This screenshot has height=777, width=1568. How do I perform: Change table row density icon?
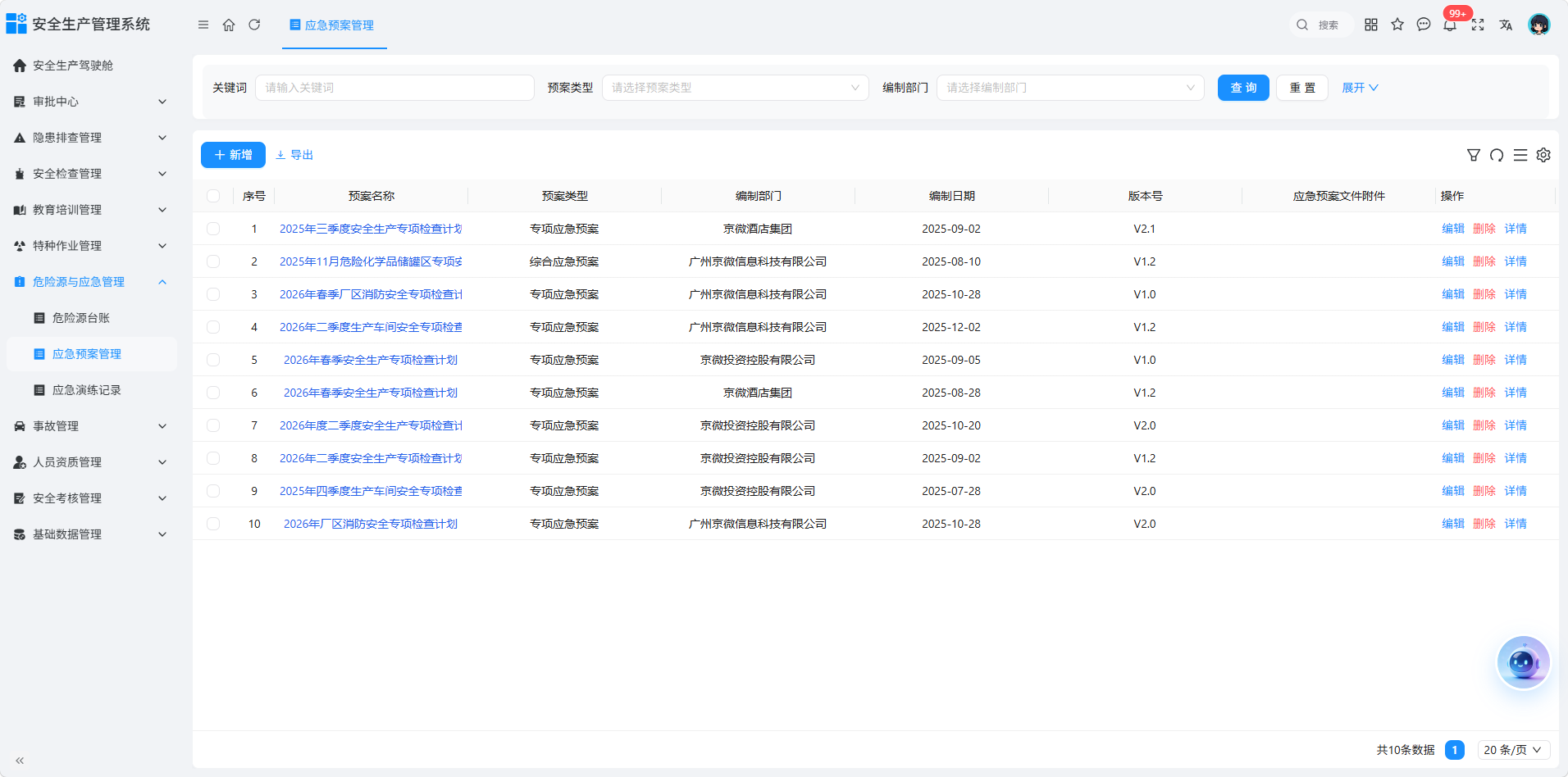1520,155
